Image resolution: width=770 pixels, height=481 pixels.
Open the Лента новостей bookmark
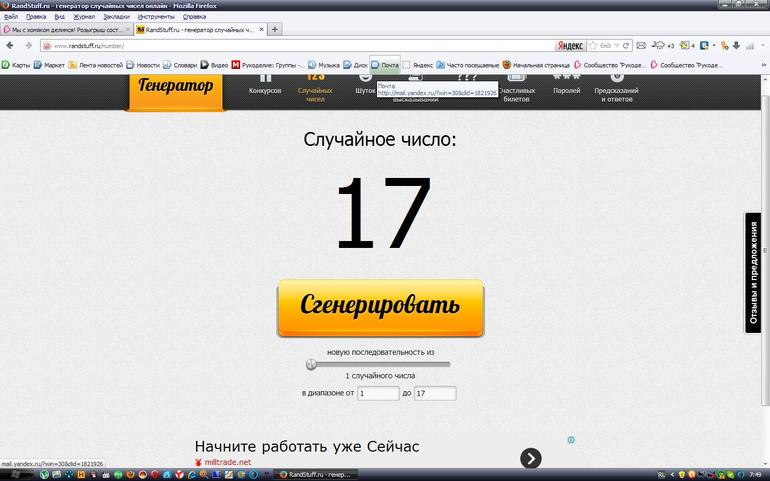pyautogui.click(x=95, y=65)
